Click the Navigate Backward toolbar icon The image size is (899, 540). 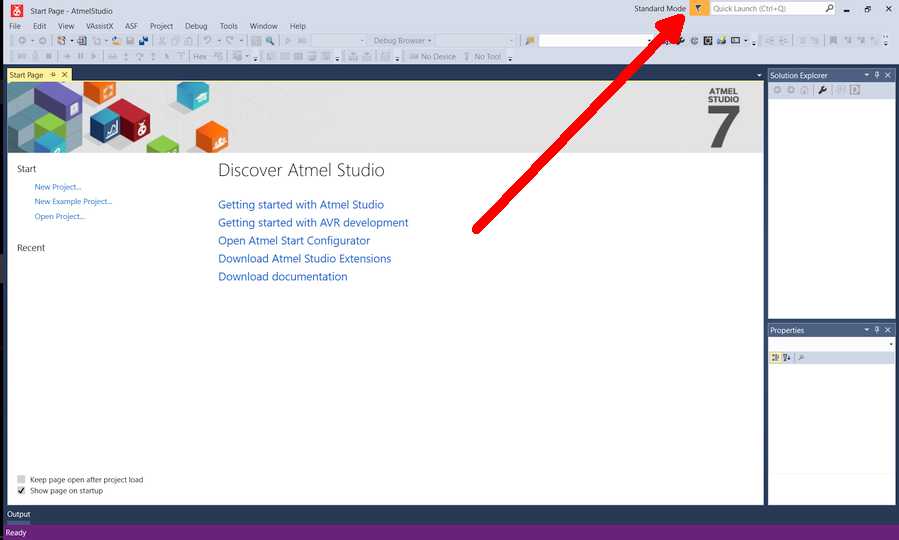click(22, 41)
